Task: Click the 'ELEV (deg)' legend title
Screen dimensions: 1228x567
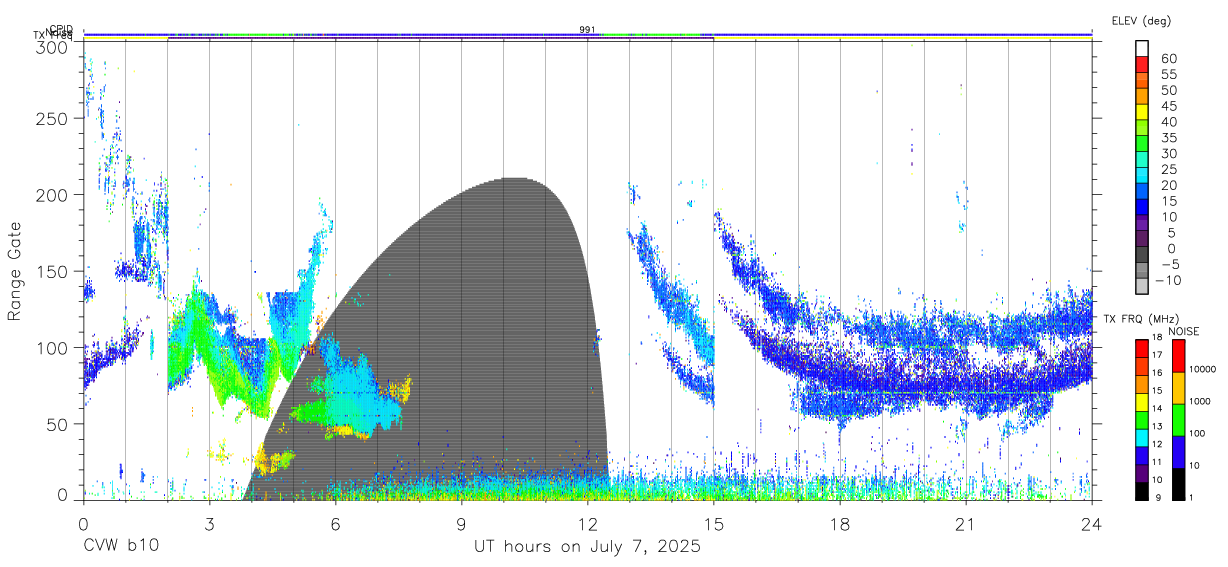Action: (x=1141, y=21)
